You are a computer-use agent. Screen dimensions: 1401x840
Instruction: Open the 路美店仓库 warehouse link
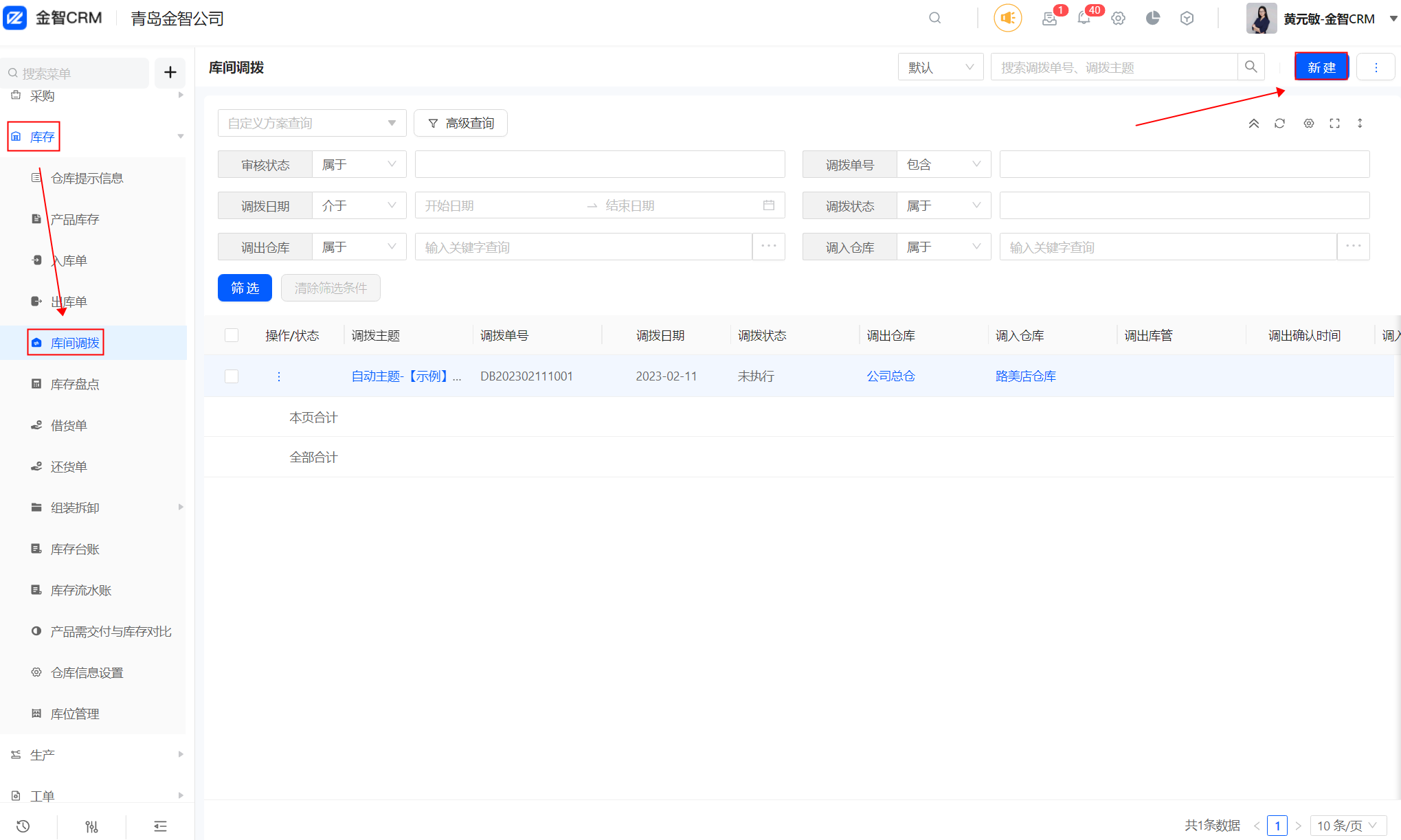(1026, 376)
